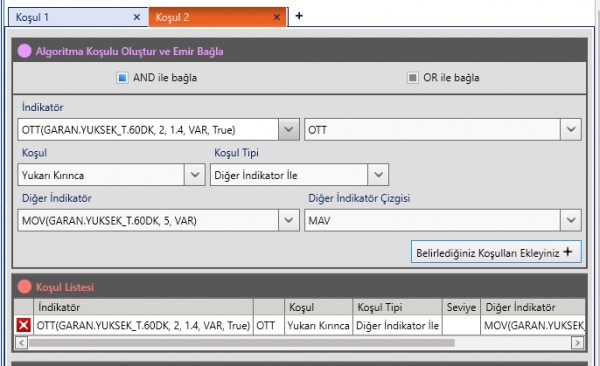Click the Koşul column header in list
Image resolution: width=600 pixels, height=366 pixels.
click(x=318, y=307)
